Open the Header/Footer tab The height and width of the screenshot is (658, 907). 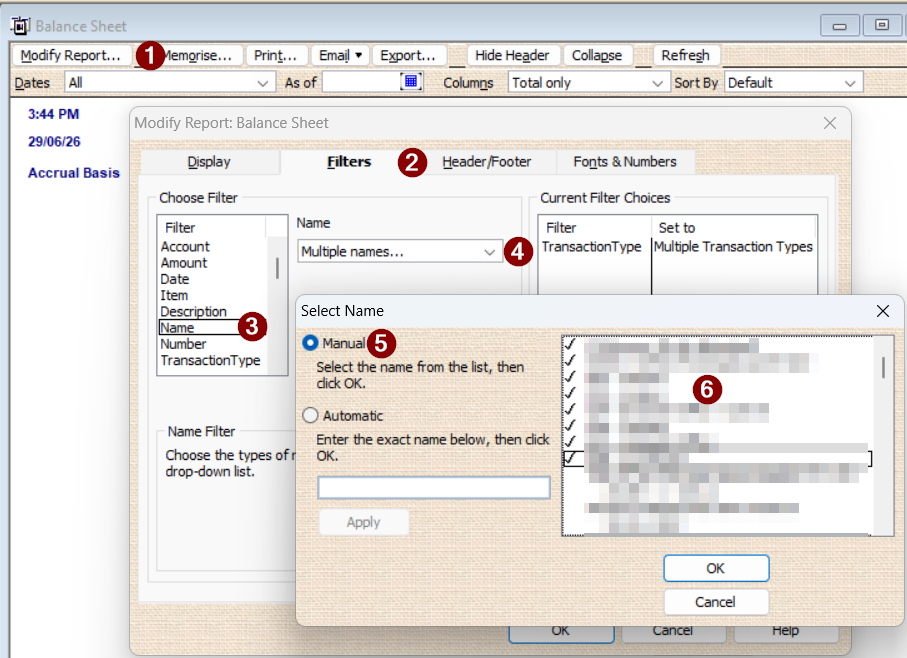[486, 162]
